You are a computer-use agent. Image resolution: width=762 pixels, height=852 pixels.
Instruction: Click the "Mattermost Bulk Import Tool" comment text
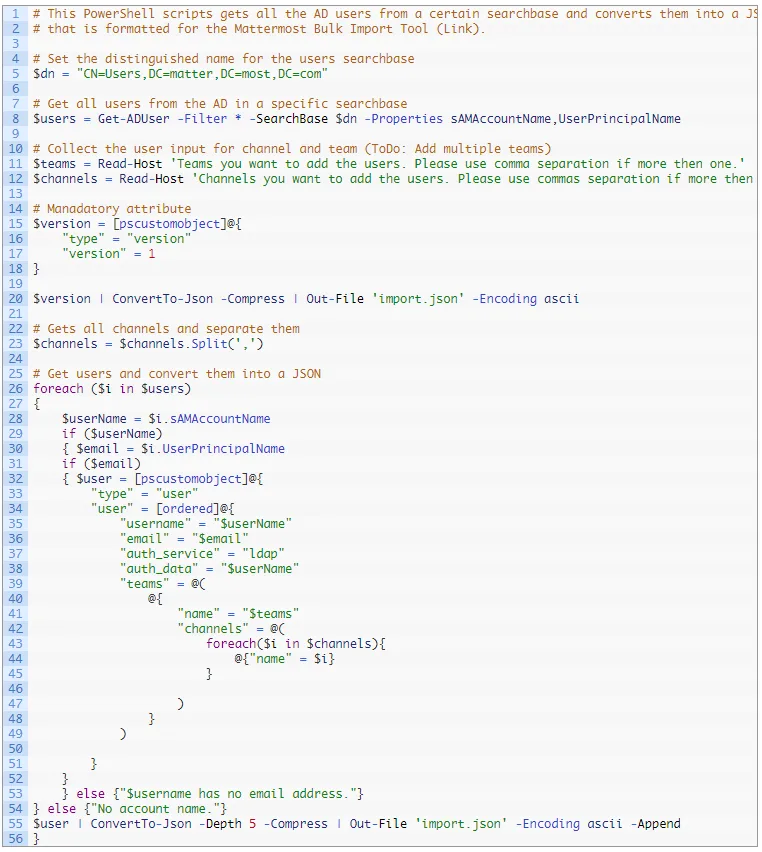pyautogui.click(x=331, y=29)
